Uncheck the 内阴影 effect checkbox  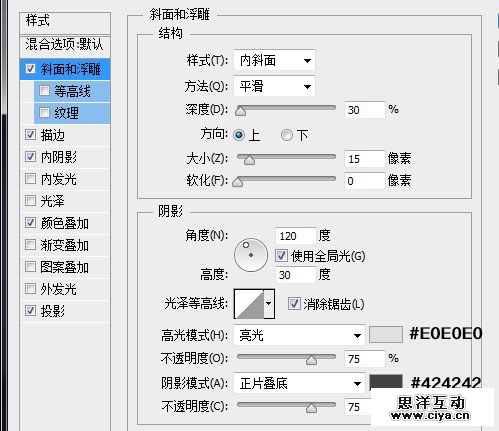[x=30, y=157]
